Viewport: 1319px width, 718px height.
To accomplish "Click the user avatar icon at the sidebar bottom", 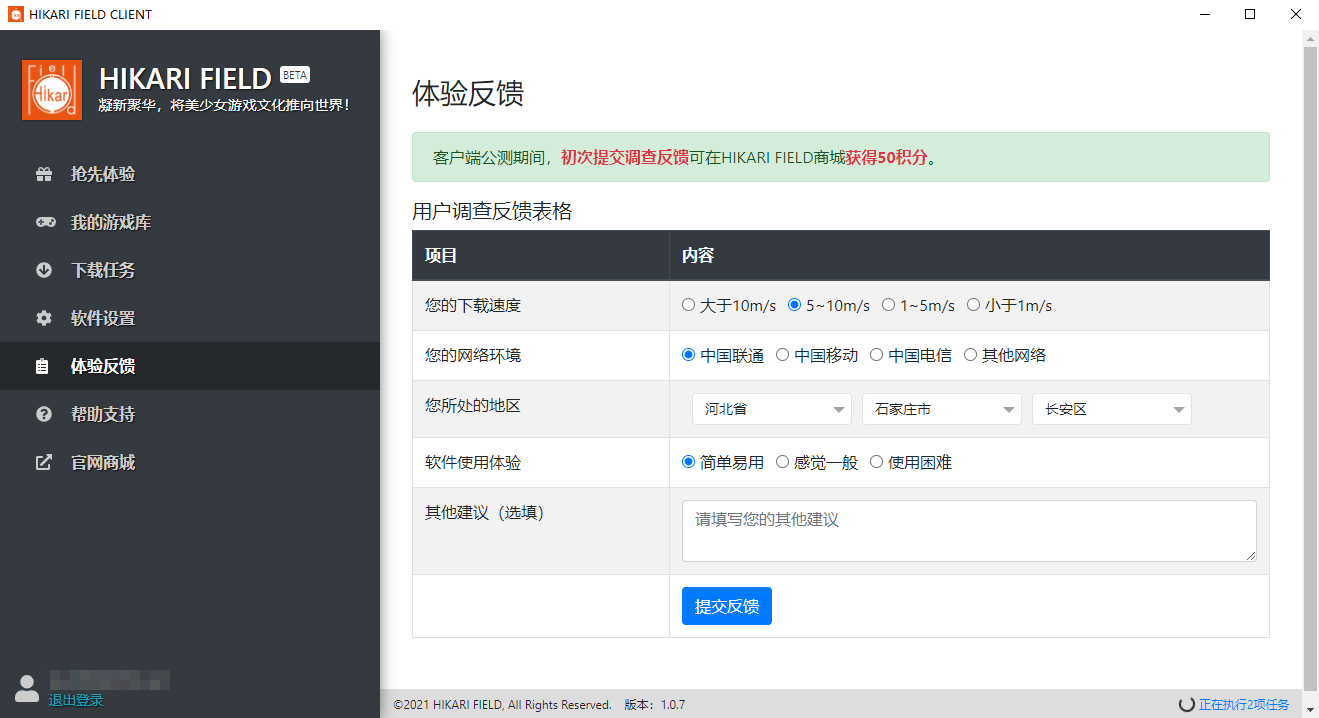I will pos(27,688).
